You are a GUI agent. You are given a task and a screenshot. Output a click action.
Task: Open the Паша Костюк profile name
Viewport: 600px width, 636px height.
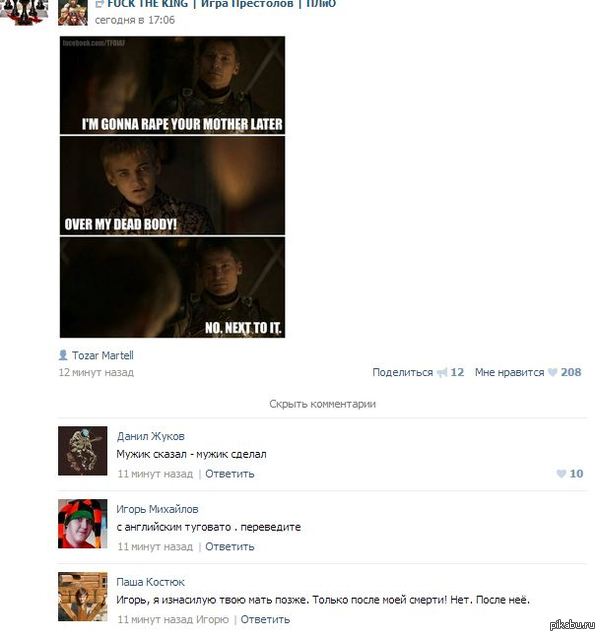pyautogui.click(x=151, y=582)
